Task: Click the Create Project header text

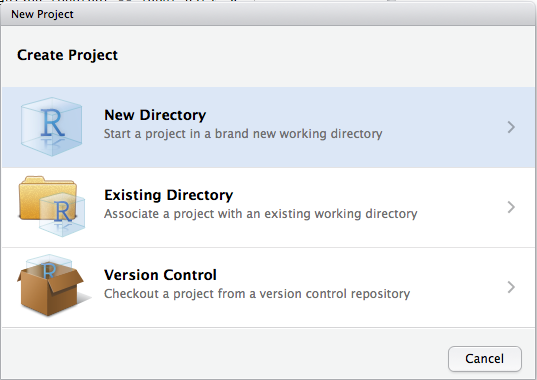Action: click(67, 55)
